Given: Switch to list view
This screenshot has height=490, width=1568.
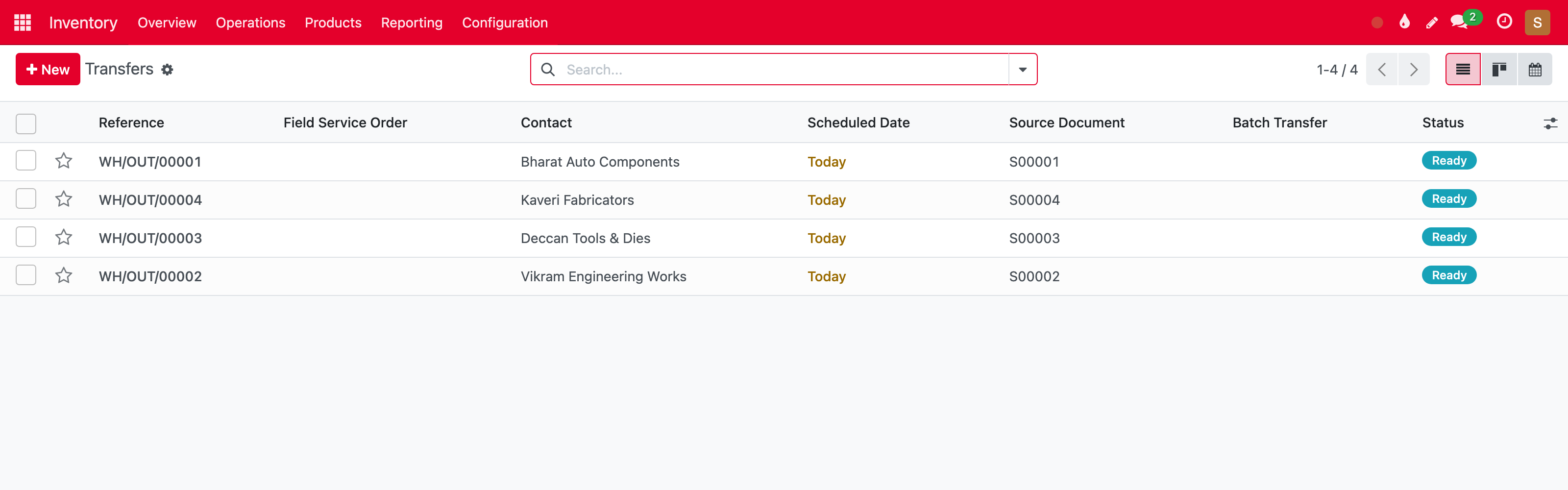Looking at the screenshot, I should (x=1463, y=70).
